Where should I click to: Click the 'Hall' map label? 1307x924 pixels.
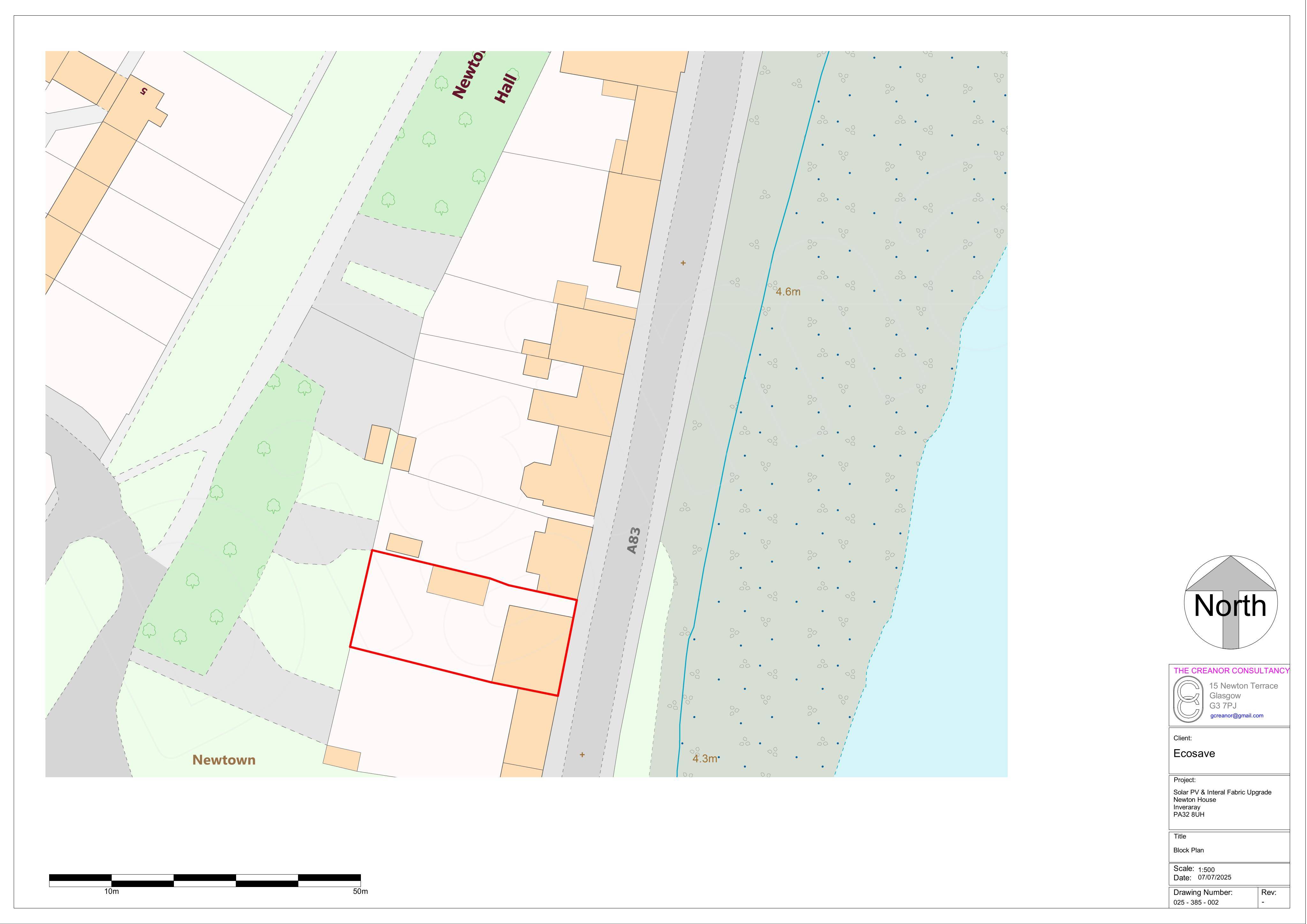[505, 88]
